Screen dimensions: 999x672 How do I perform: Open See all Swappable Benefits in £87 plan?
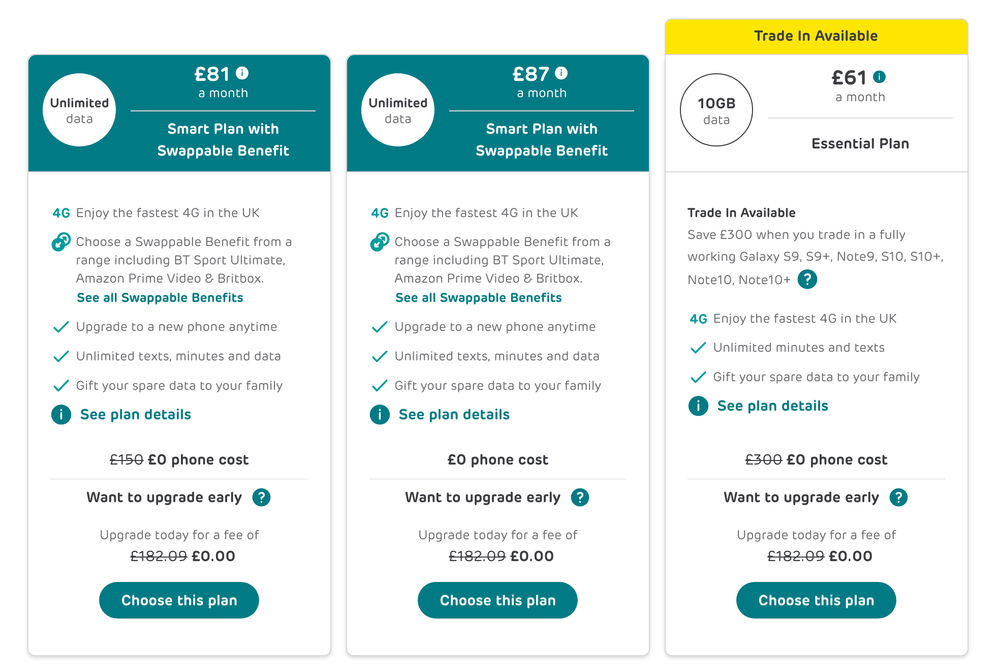click(x=478, y=298)
